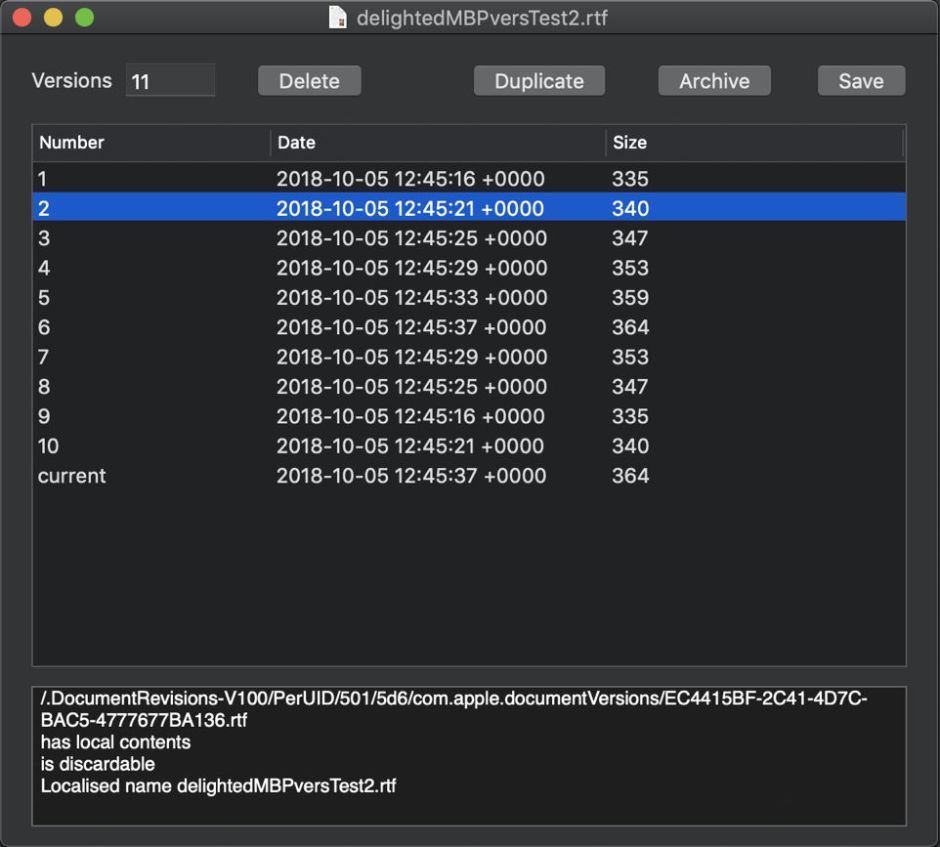940x847 pixels.
Task: Select version 5 dated 12:45:33
Action: (x=468, y=298)
